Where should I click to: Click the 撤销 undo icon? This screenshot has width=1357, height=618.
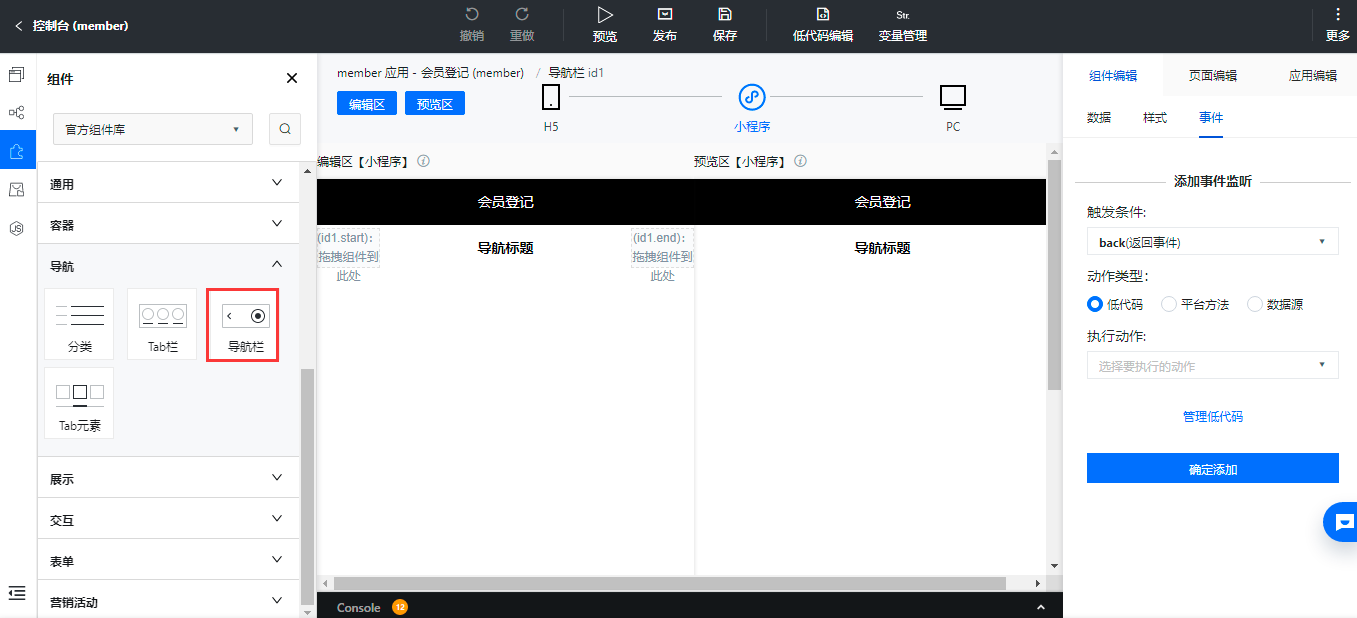(472, 15)
